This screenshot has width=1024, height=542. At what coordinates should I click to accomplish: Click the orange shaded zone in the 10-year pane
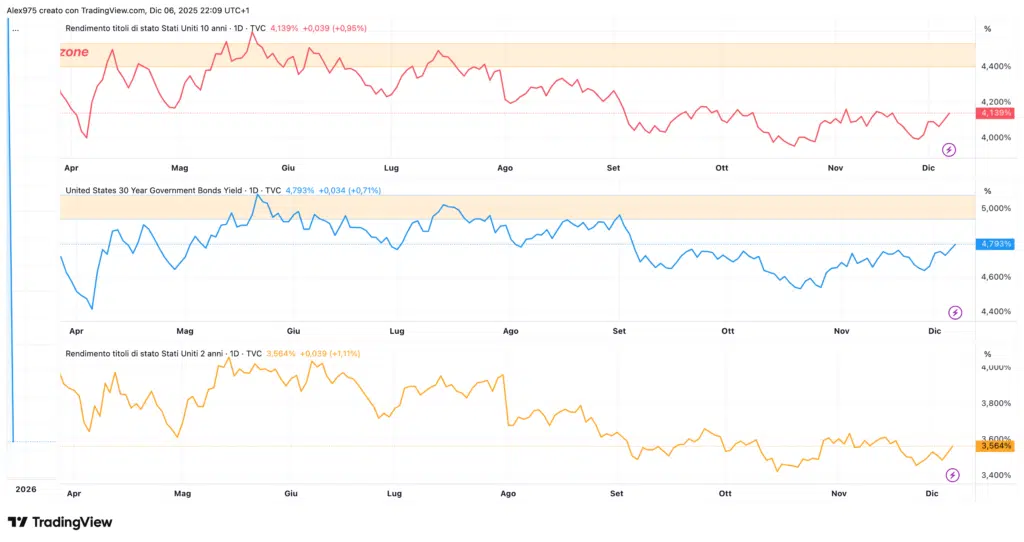pyautogui.click(x=600, y=56)
